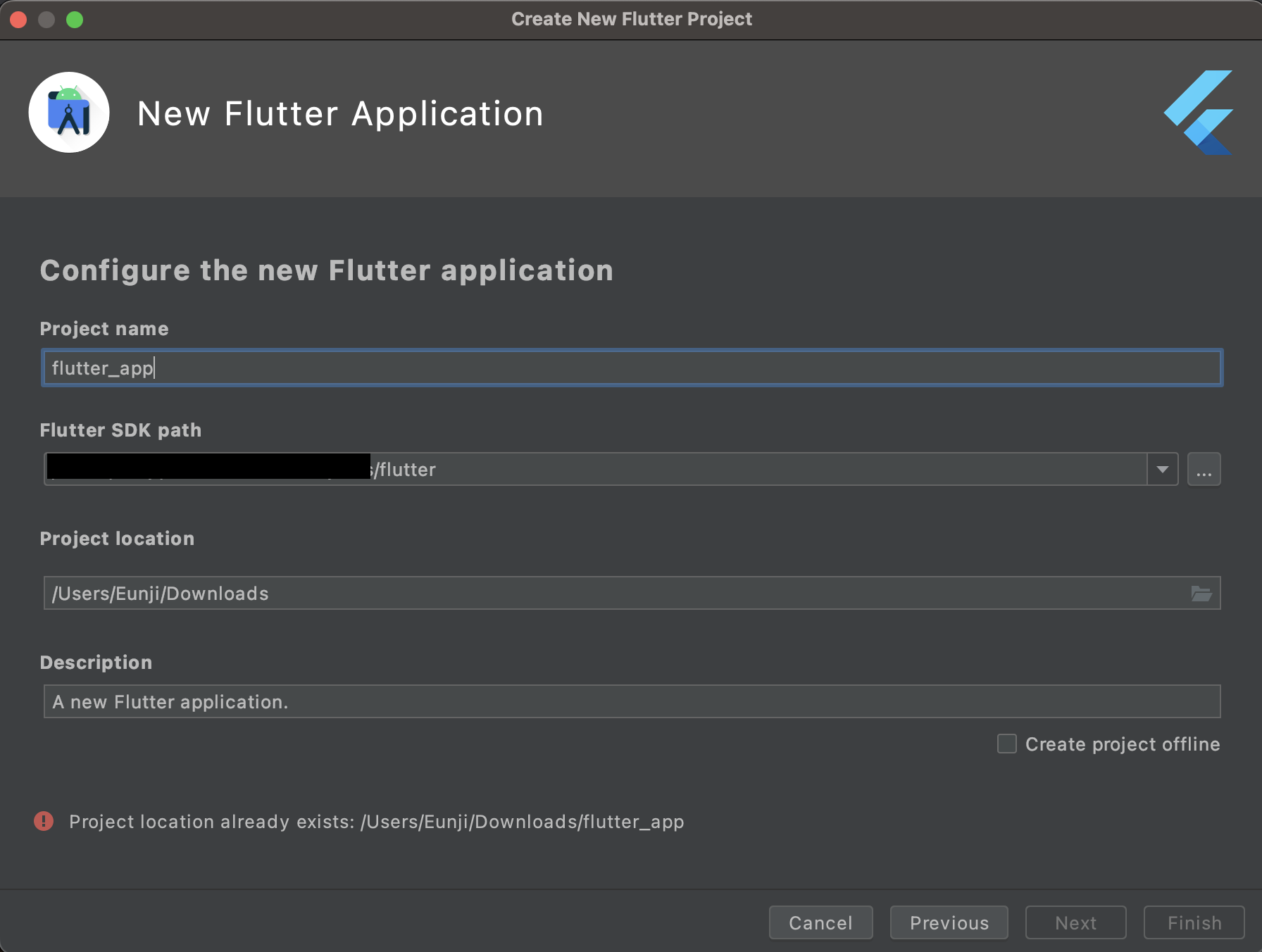
Task: Click the Project location text field
Action: point(632,594)
